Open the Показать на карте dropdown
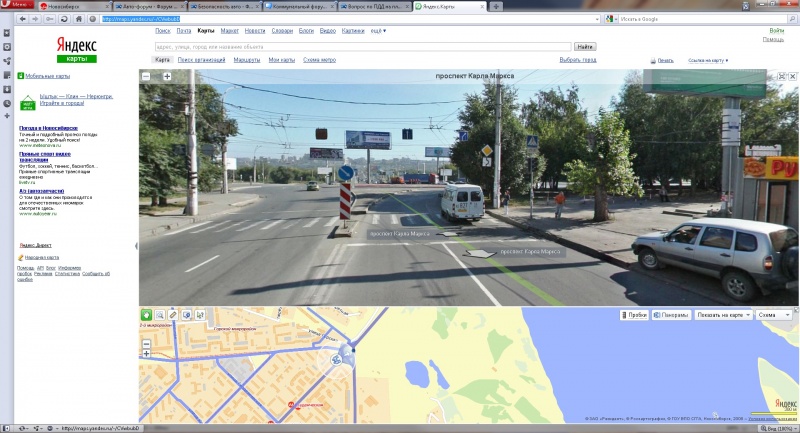Image resolution: width=800 pixels, height=433 pixels. coord(722,315)
